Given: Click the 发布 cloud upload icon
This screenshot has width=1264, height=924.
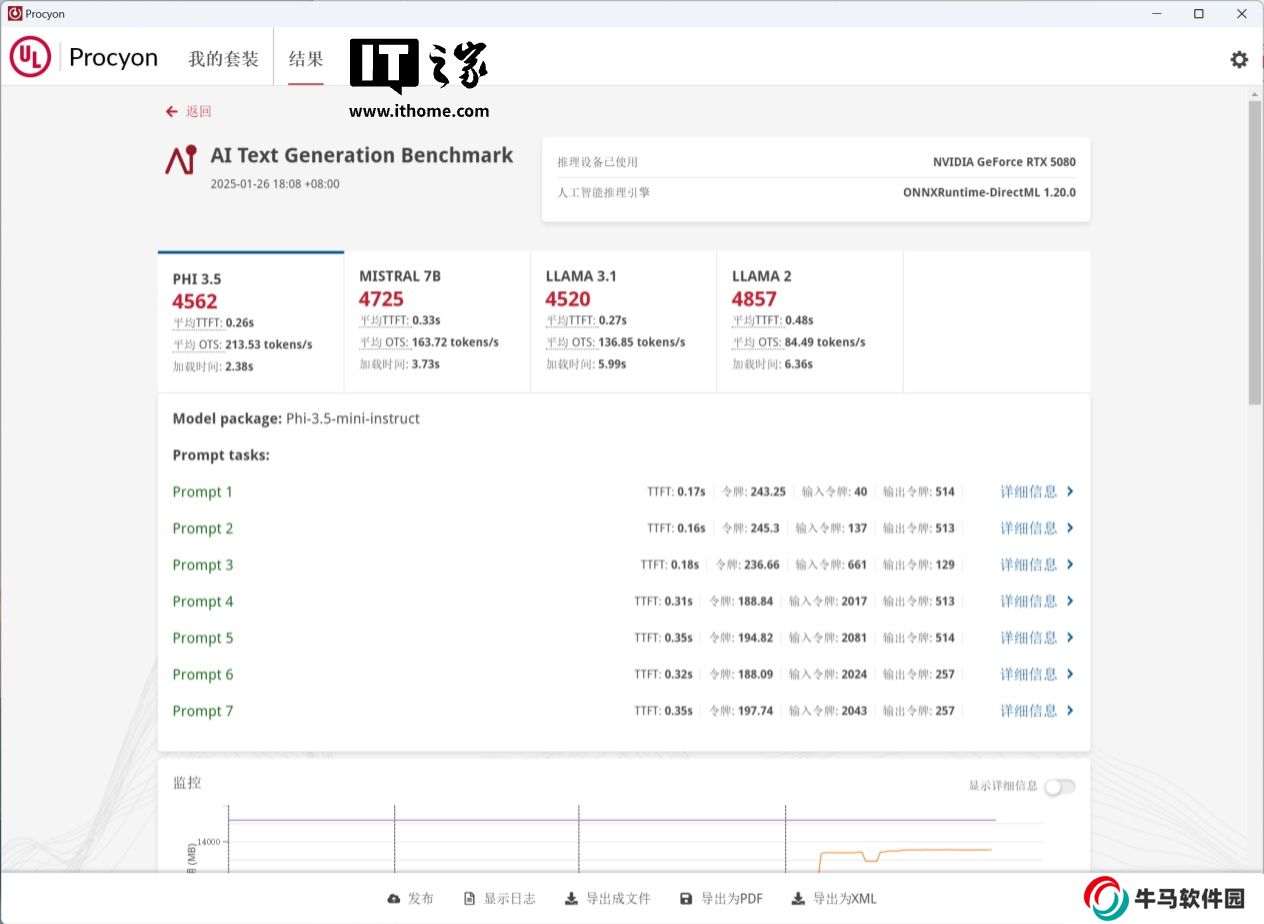Looking at the screenshot, I should (394, 899).
